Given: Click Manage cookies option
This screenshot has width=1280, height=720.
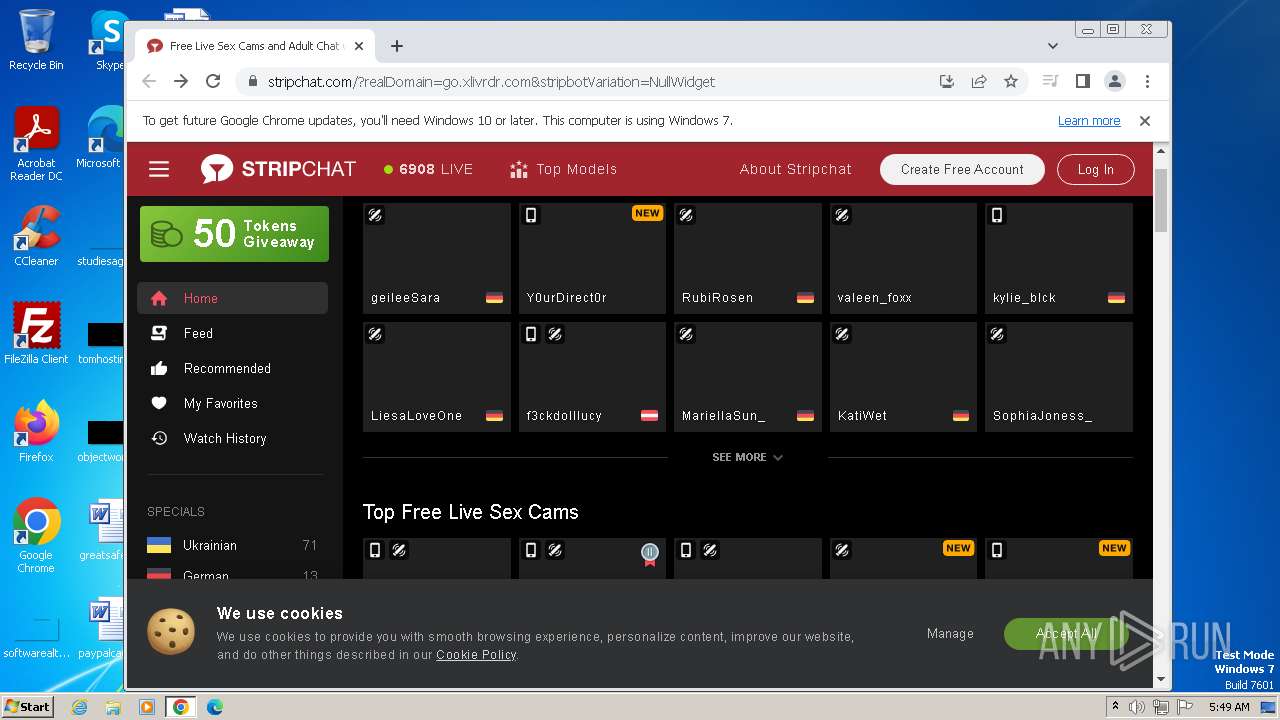Looking at the screenshot, I should (950, 633).
